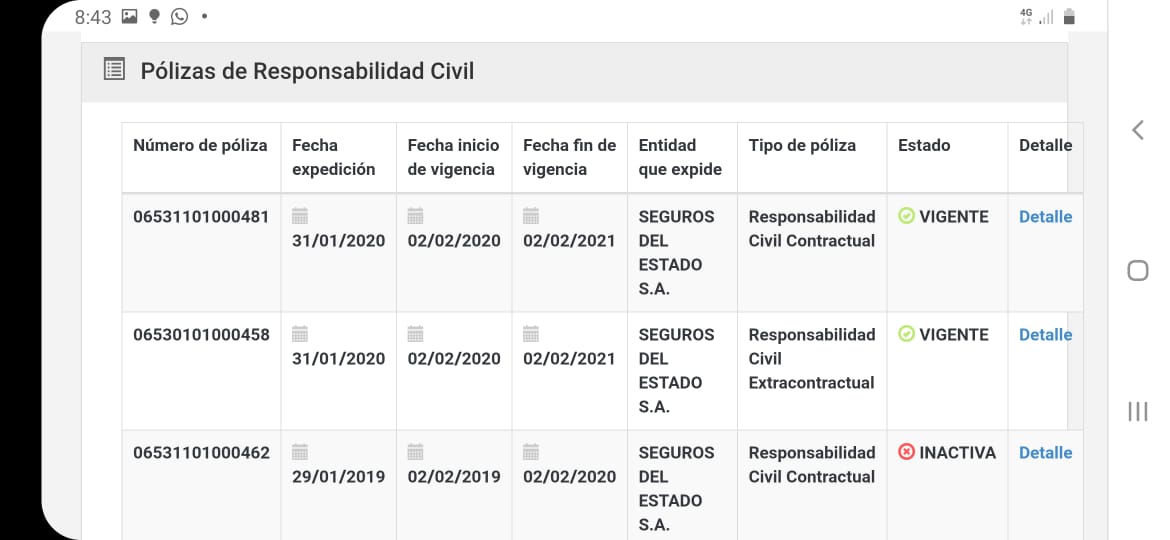Open Detalle link for inactive policy 06531101000462
Image resolution: width=1170 pixels, height=540 pixels.
pyautogui.click(x=1045, y=452)
